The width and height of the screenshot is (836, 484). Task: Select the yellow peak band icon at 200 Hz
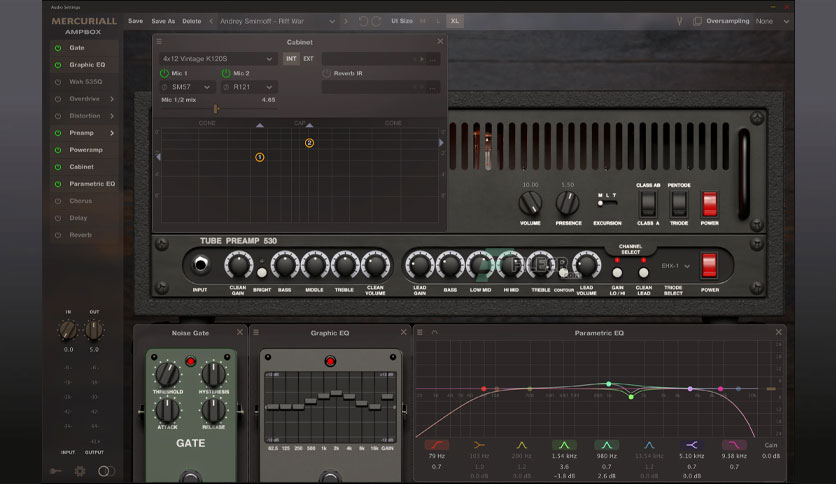tap(521, 445)
